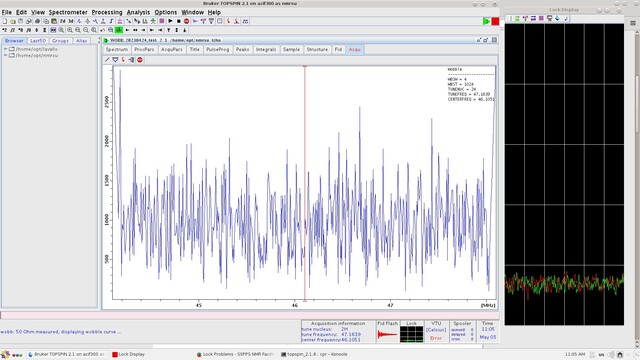The image size is (640, 360).
Task: Select the /home/opt/lavallo folder entry
Action: (37, 49)
